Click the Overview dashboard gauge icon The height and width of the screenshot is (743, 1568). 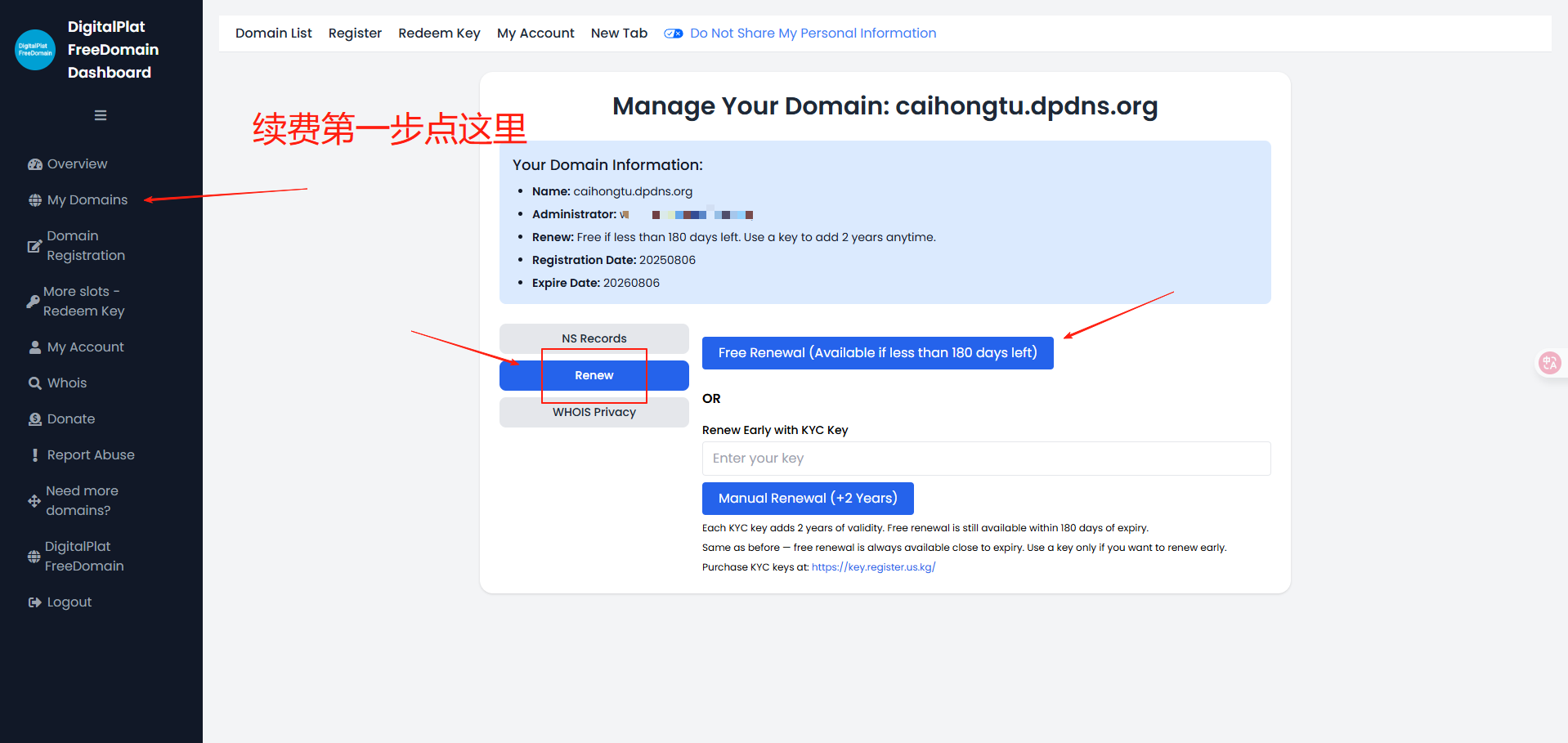(35, 164)
